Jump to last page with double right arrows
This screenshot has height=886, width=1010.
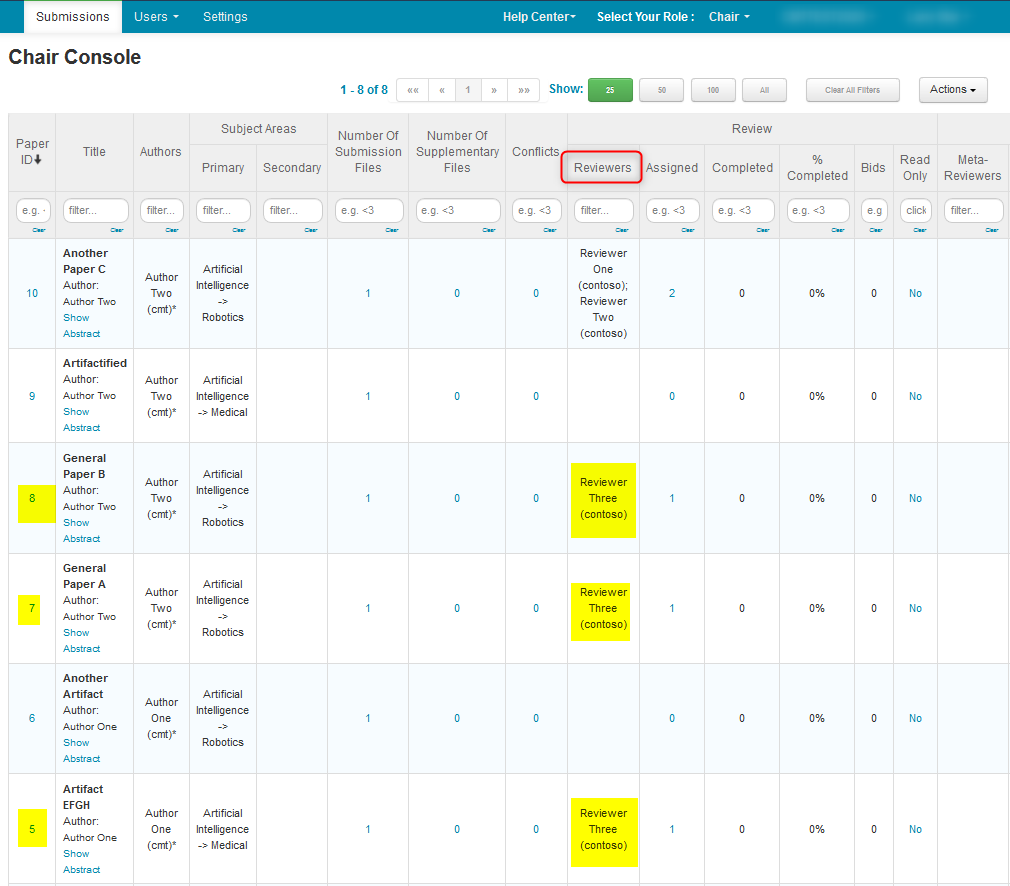524,90
